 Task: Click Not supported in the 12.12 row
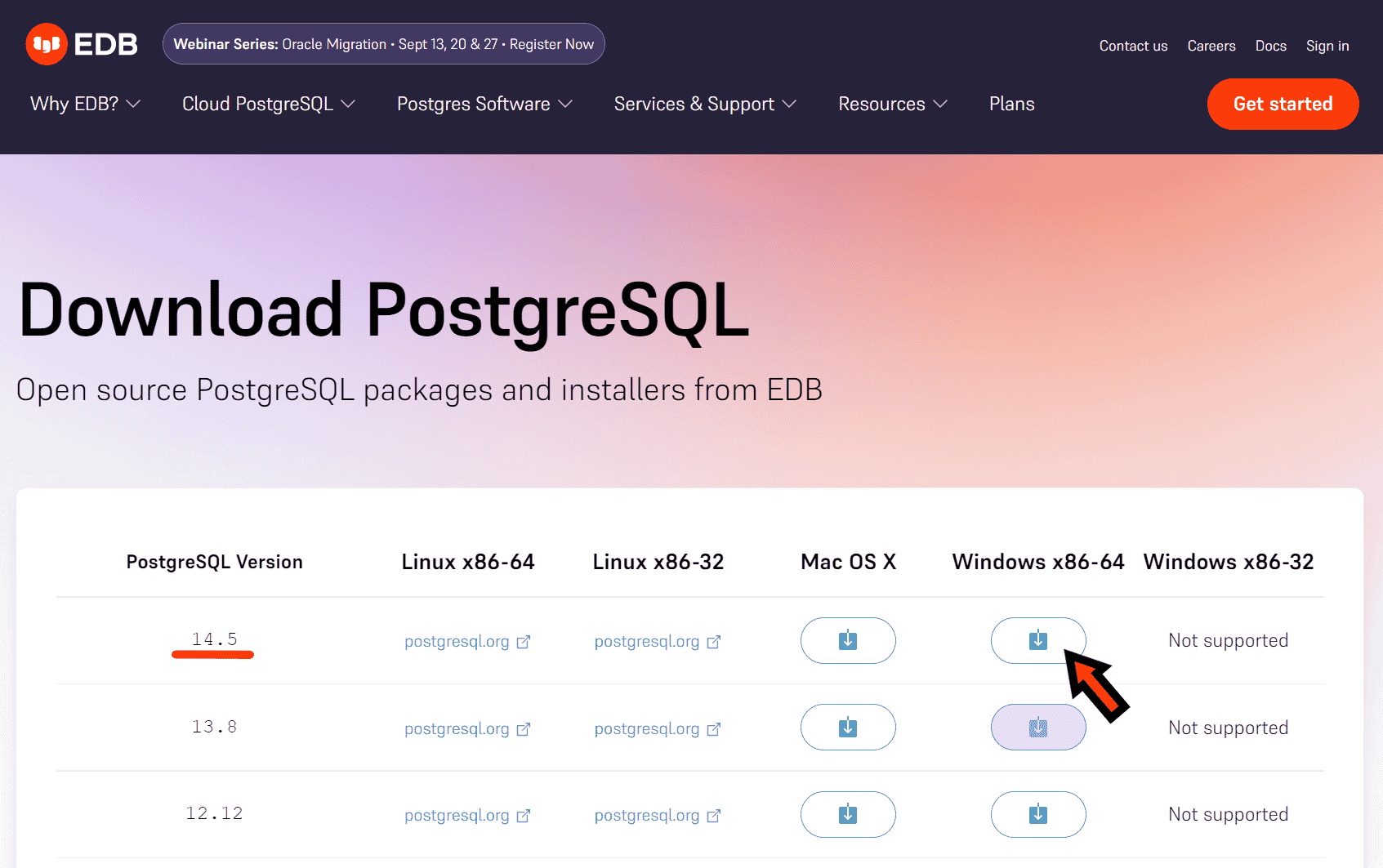1228,814
